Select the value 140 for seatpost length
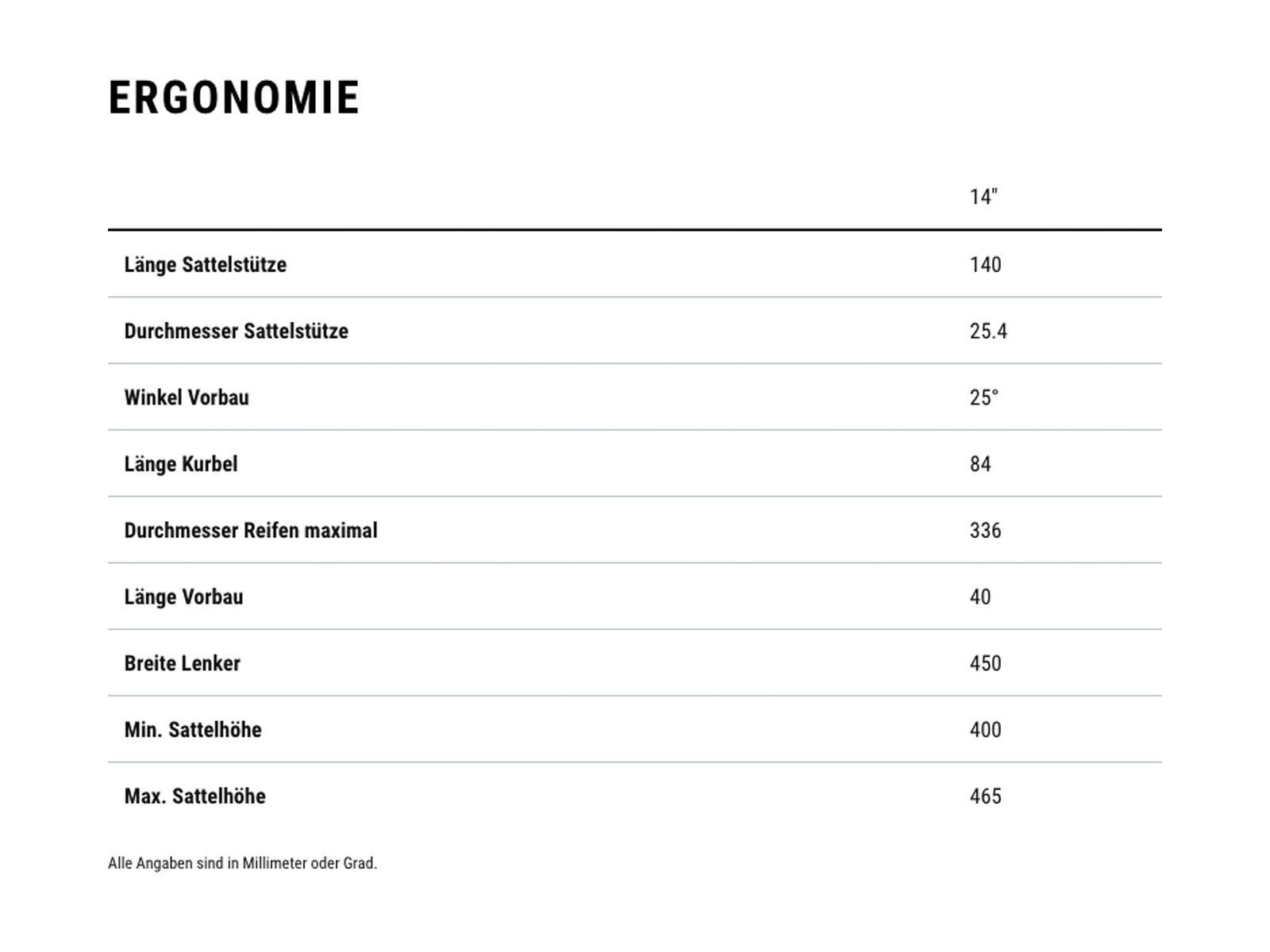1270x952 pixels. [985, 265]
